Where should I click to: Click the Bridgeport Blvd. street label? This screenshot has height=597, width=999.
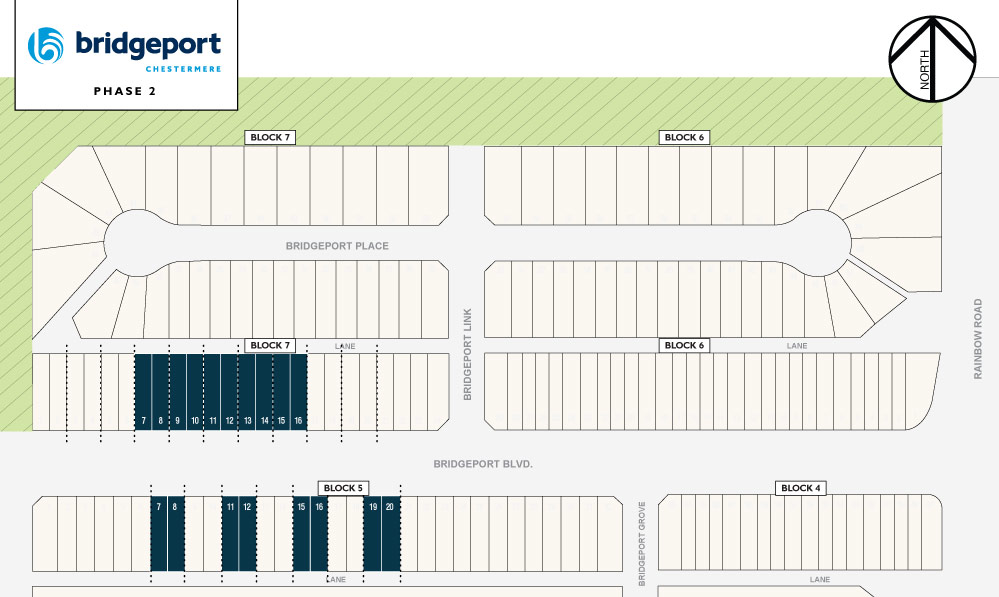(x=483, y=464)
